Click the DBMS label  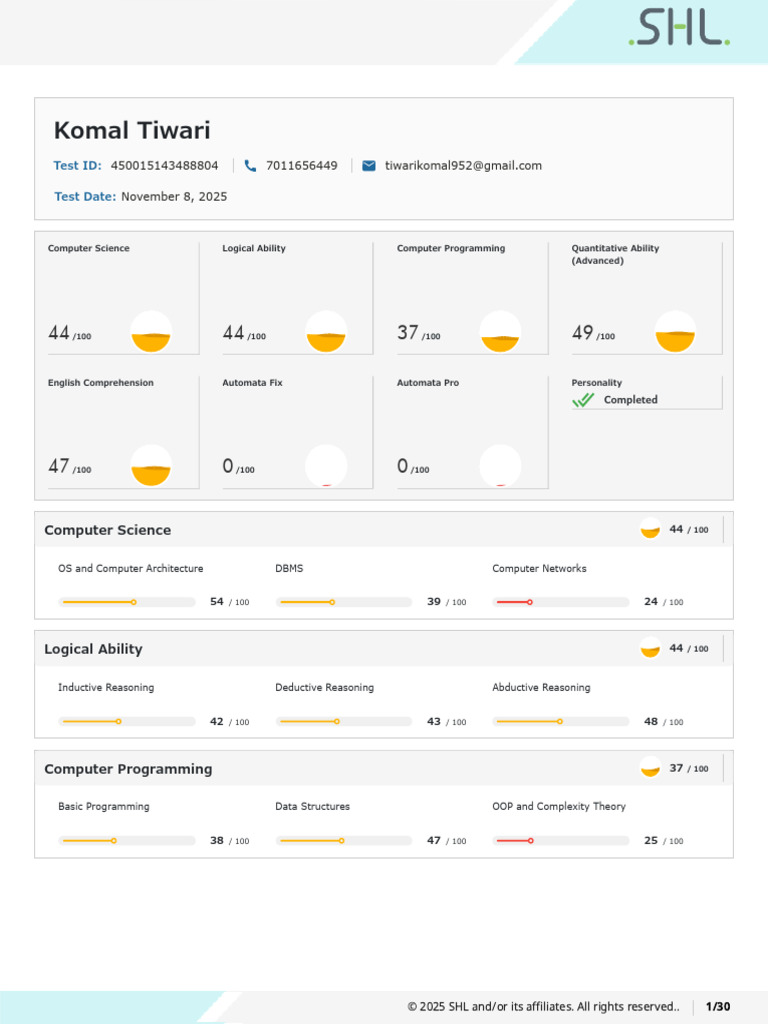coord(289,568)
